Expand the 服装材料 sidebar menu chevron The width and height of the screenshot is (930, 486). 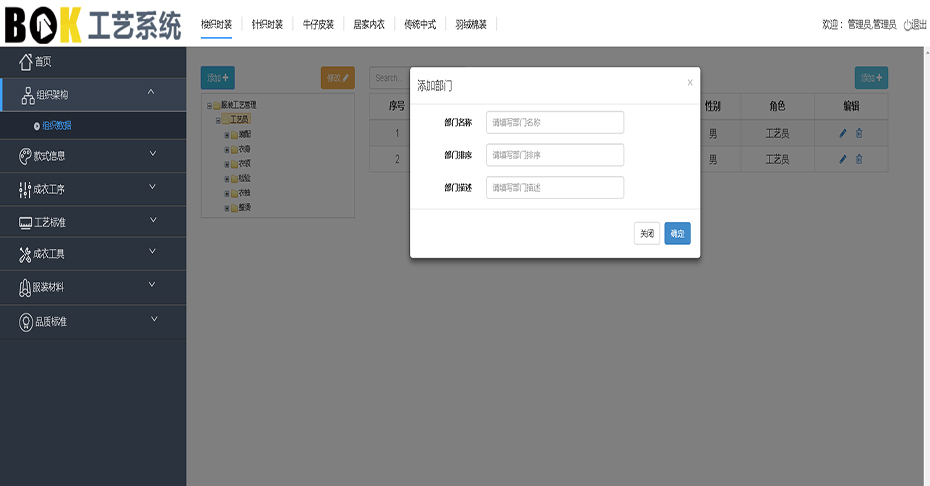click(153, 286)
